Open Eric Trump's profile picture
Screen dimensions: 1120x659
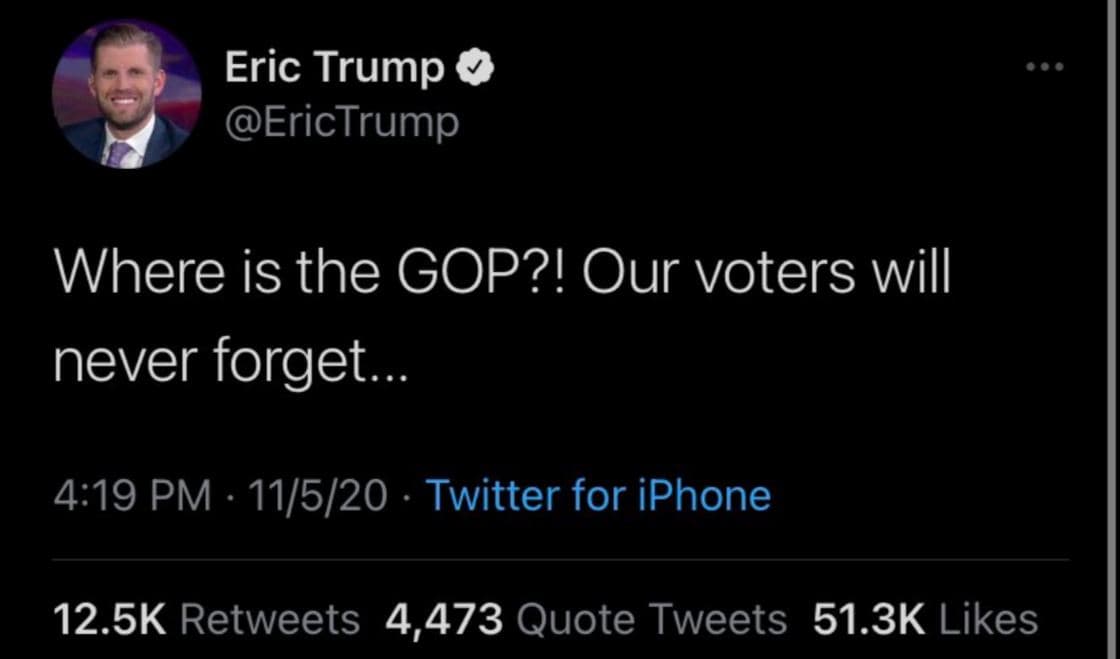click(x=127, y=93)
